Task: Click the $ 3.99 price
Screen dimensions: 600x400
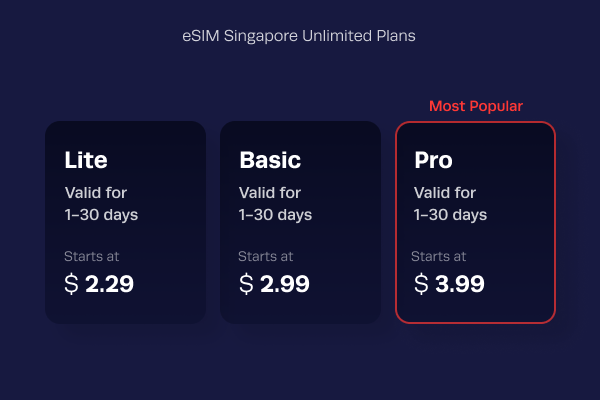Action: pos(449,284)
